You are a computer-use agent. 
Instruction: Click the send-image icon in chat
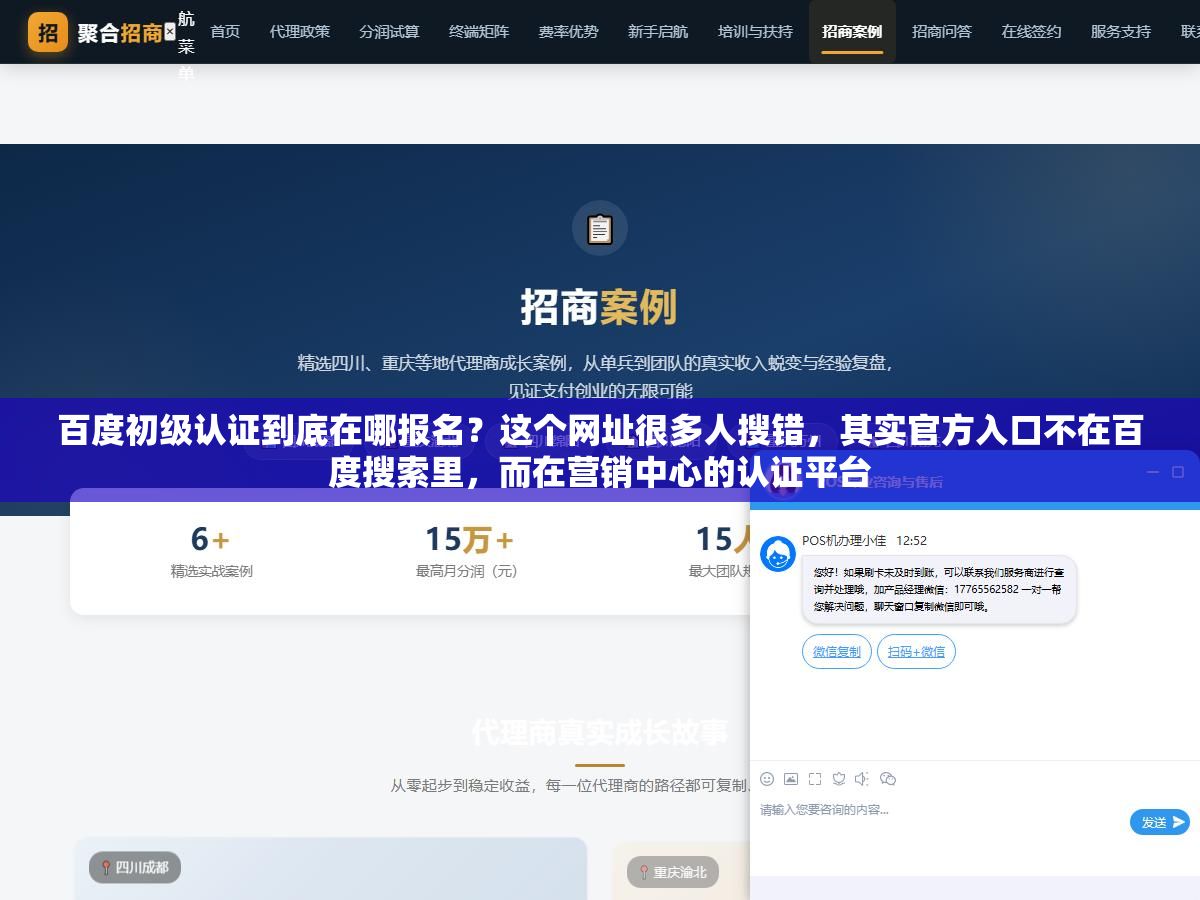click(791, 779)
